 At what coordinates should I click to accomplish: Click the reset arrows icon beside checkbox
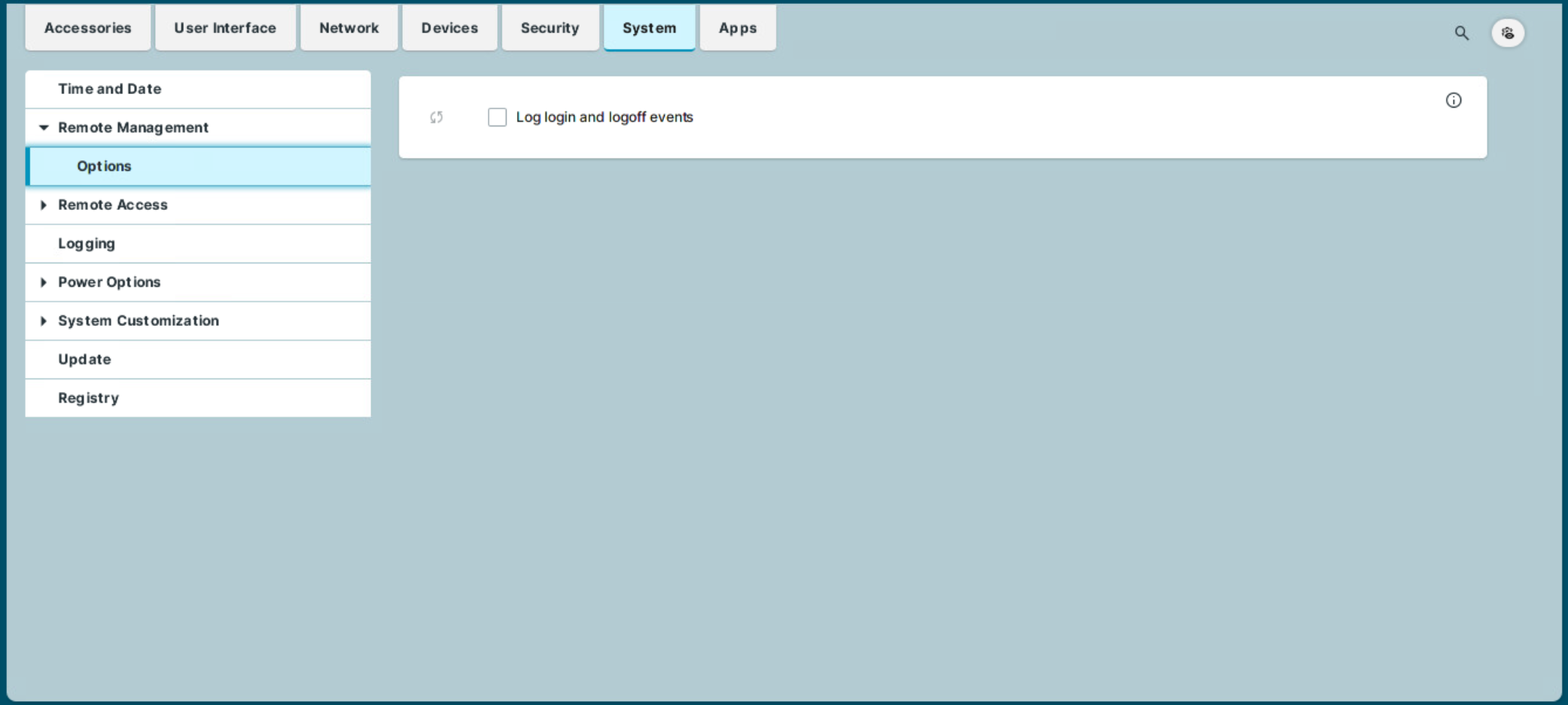pos(437,117)
